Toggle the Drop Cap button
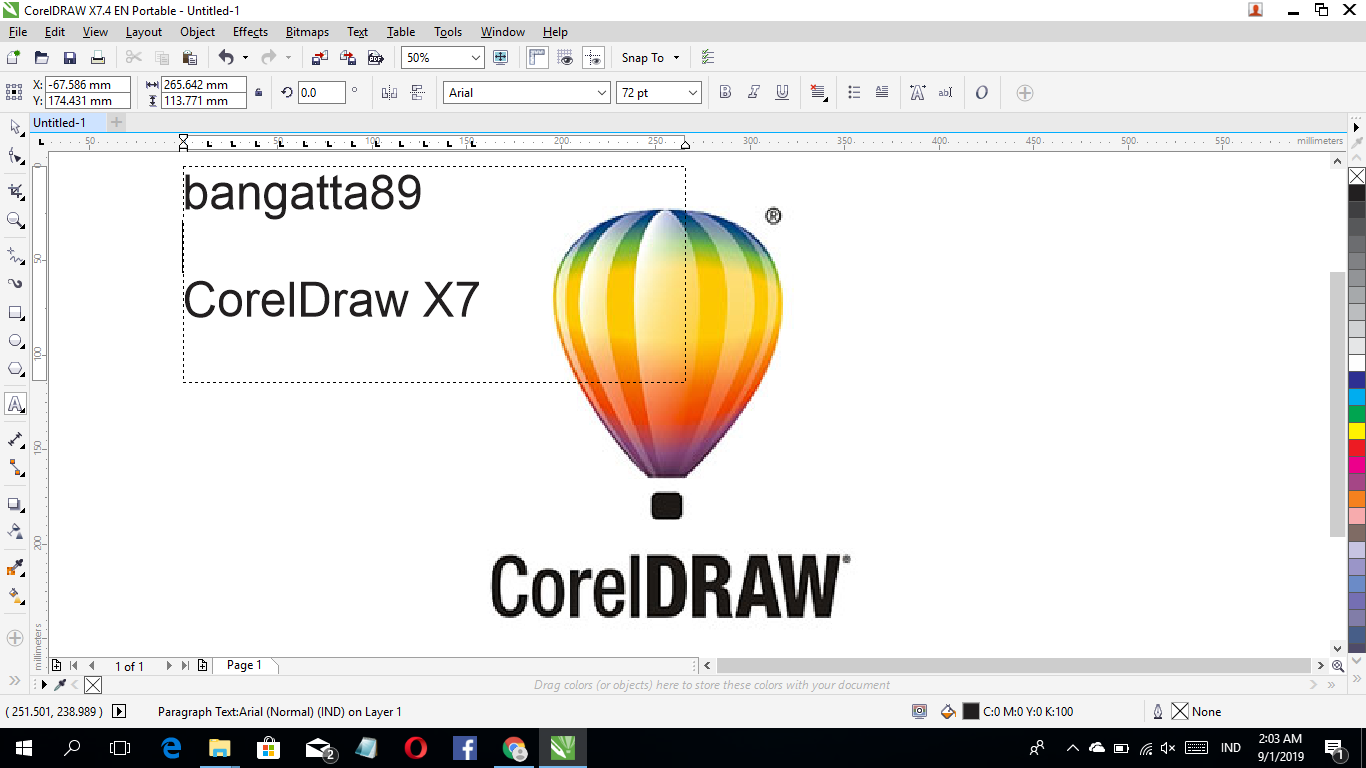 (x=882, y=93)
